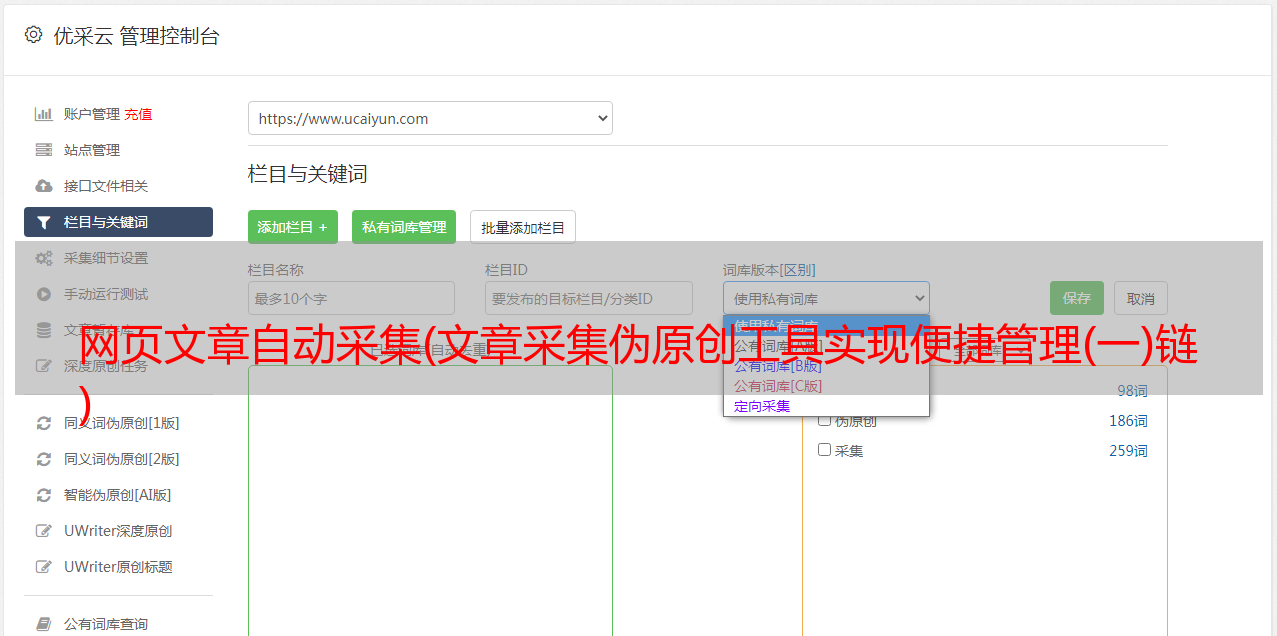Open the 词库版本 dropdown showing 使用私有词库

tap(826, 298)
